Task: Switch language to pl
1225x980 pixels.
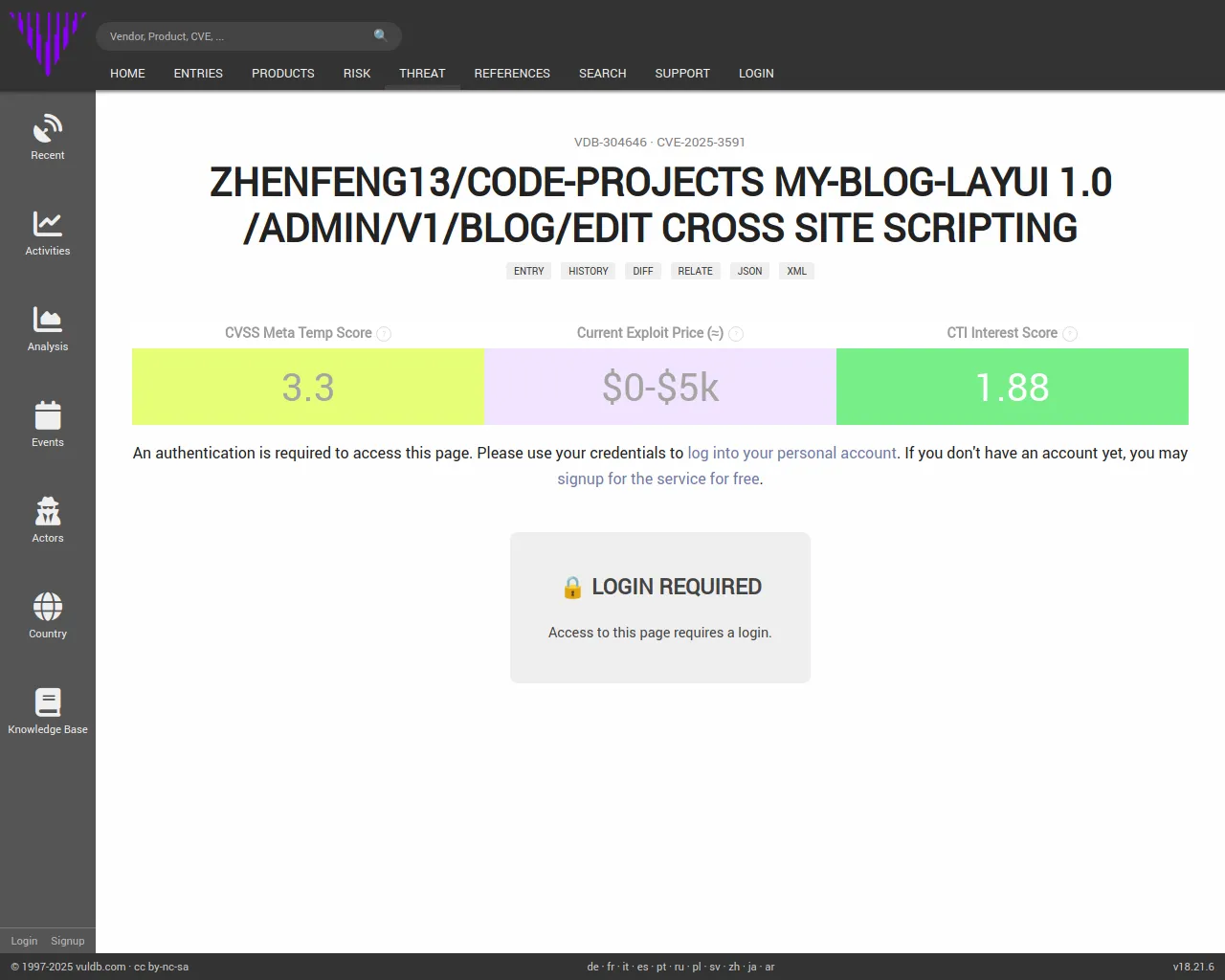Action: tap(697, 967)
